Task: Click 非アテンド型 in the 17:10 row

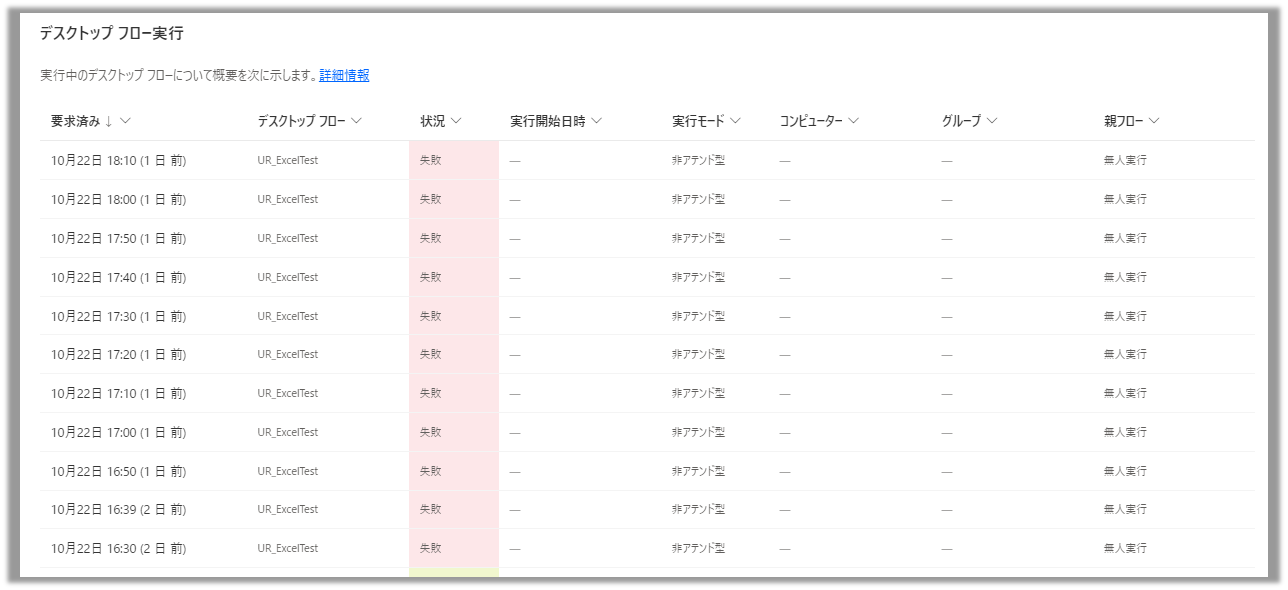Action: click(x=698, y=393)
